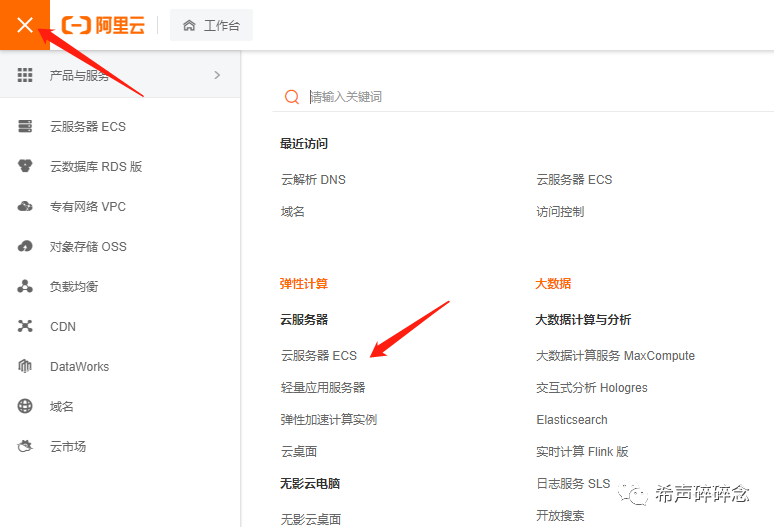Screen dimensions: 774x527
Task: Open 云数据库 RDS 版 in the sidebar
Action: pos(96,167)
